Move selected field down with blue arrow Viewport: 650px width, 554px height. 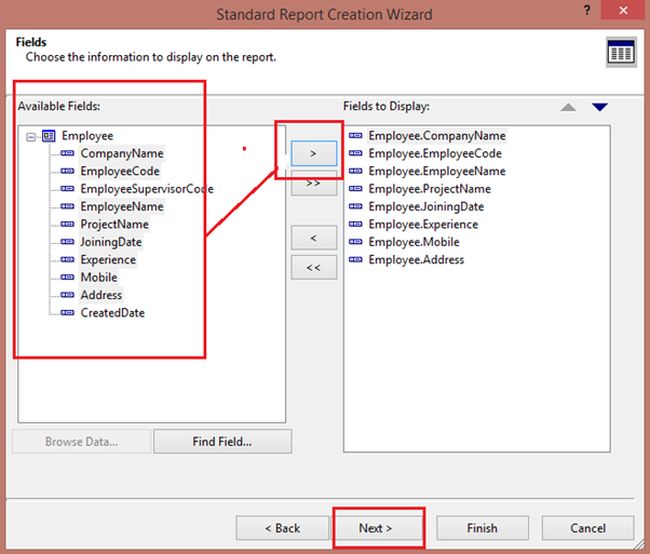600,107
